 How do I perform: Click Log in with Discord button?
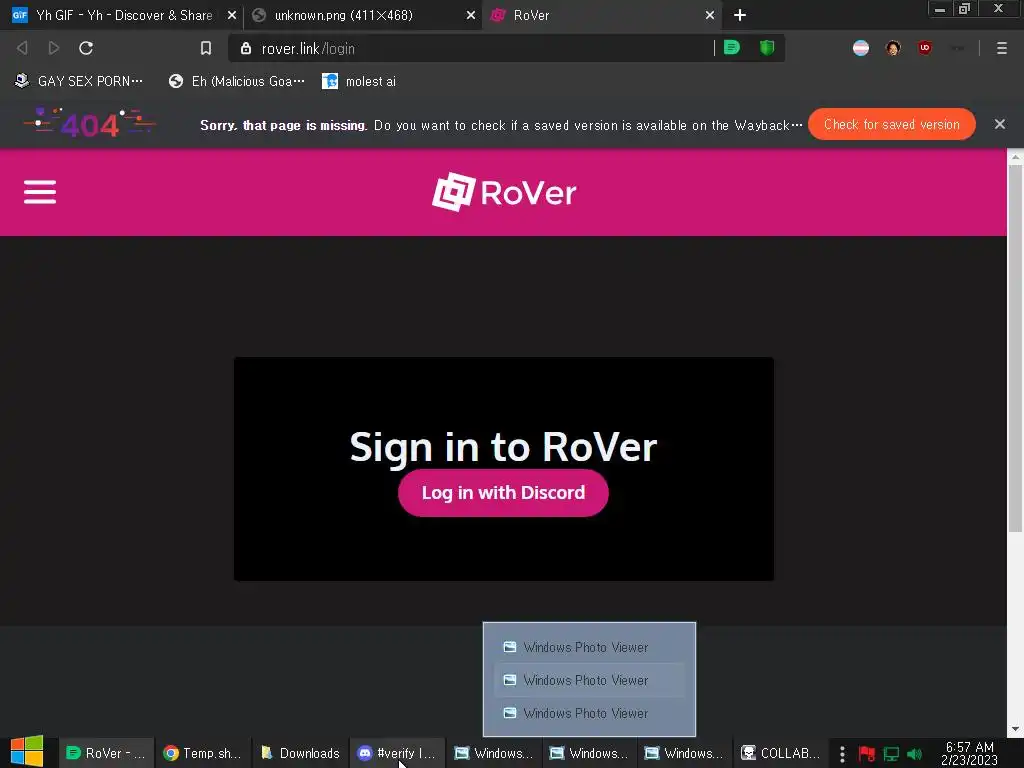point(503,492)
